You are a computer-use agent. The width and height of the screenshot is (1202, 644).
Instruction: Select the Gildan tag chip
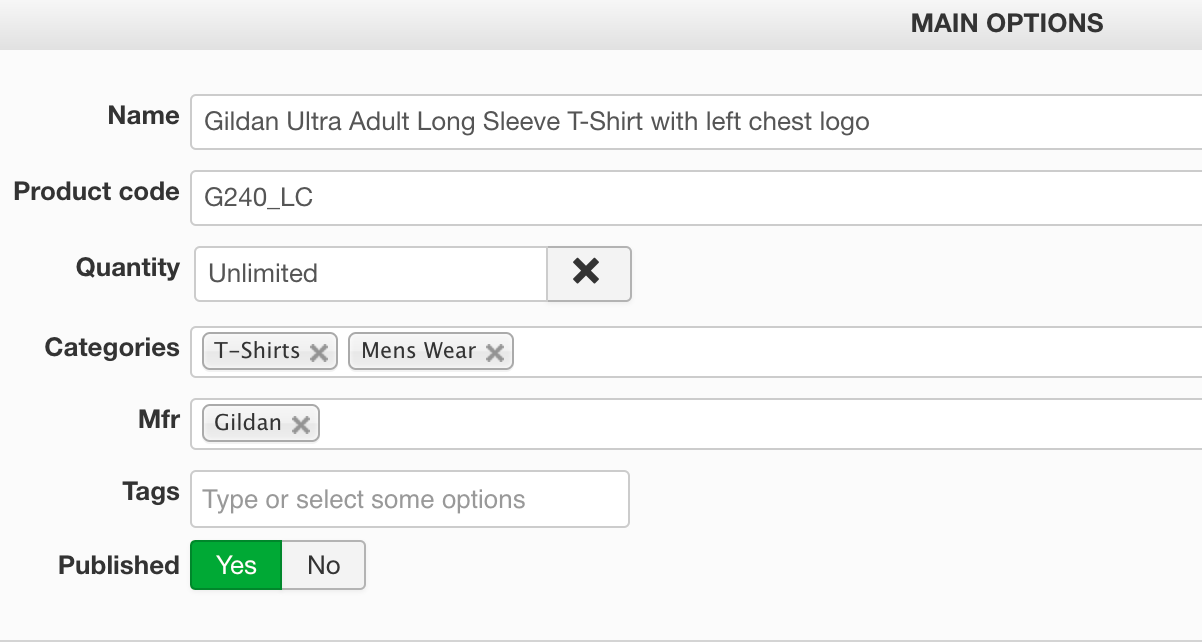click(x=247, y=423)
